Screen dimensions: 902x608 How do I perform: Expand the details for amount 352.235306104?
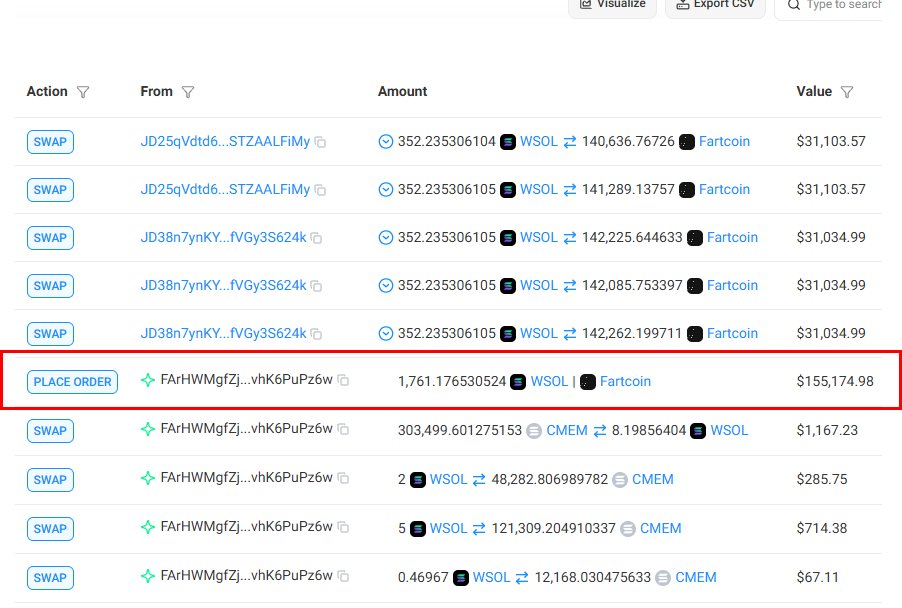(385, 142)
